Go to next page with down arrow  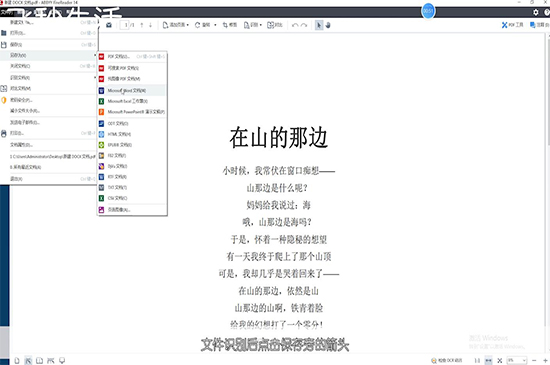[150, 25]
